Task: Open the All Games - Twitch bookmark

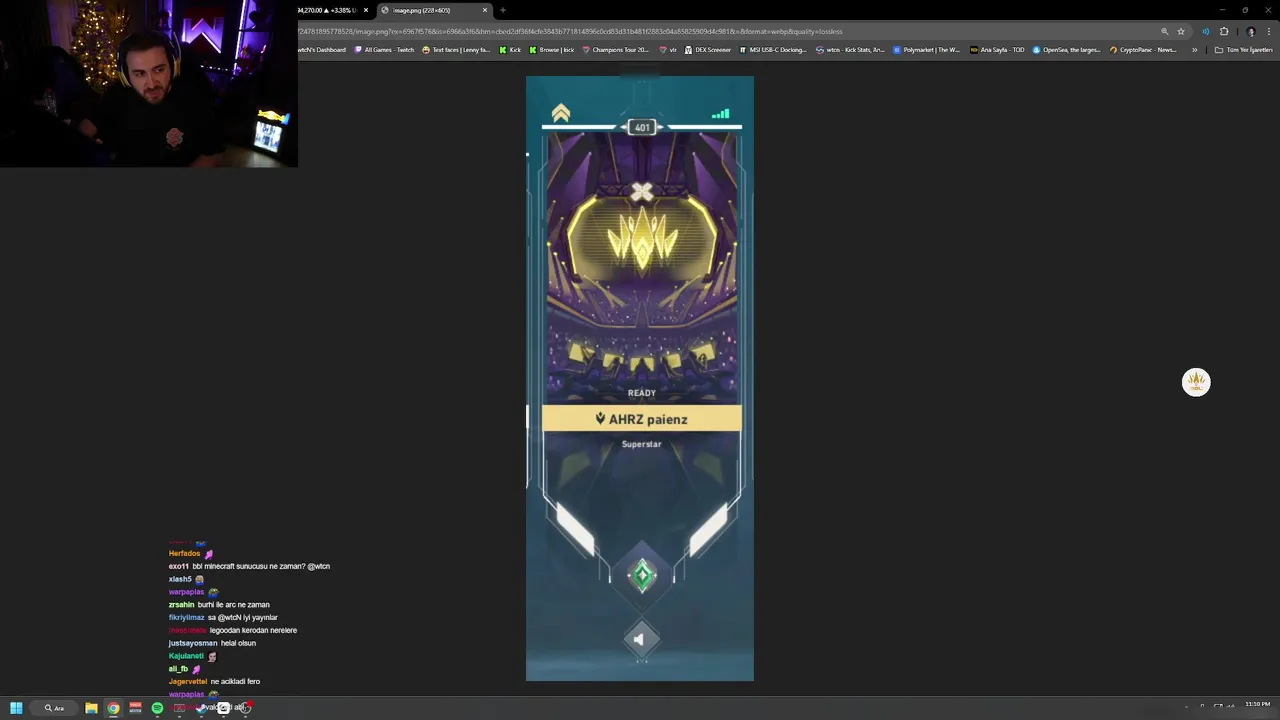Action: (385, 50)
